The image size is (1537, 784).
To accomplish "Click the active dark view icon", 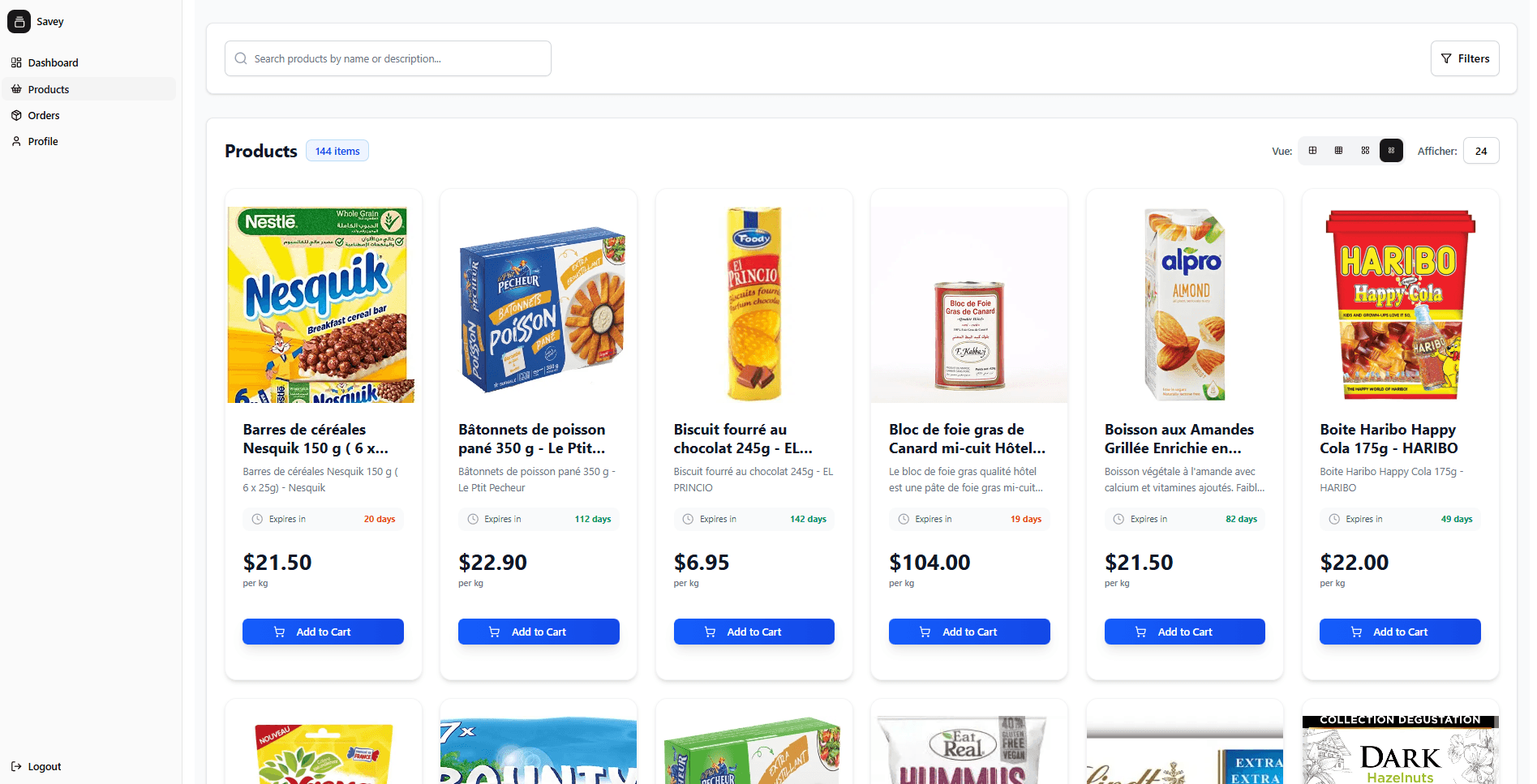I will coord(1391,151).
